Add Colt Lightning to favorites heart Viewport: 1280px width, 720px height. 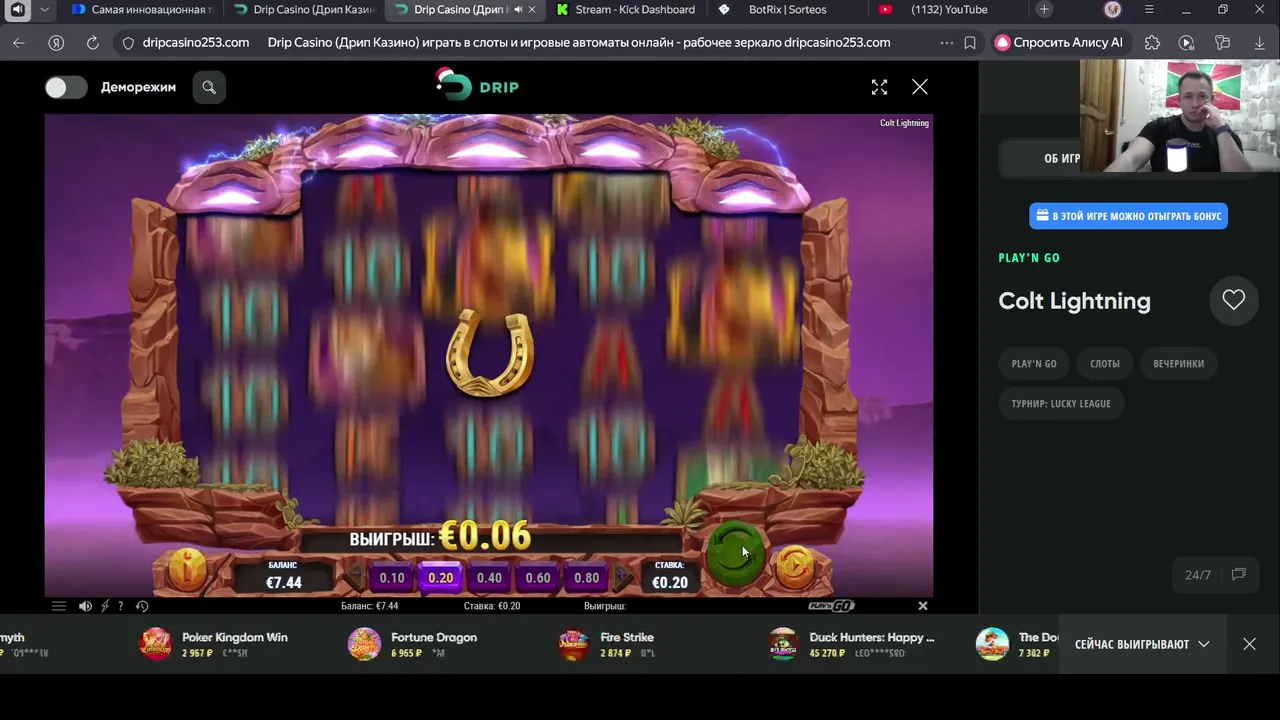(x=1233, y=300)
